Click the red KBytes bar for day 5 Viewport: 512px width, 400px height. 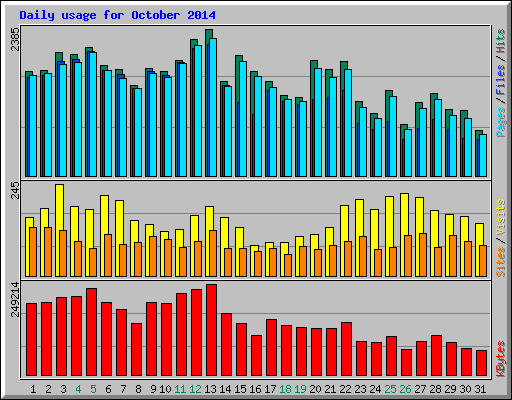pyautogui.click(x=91, y=332)
